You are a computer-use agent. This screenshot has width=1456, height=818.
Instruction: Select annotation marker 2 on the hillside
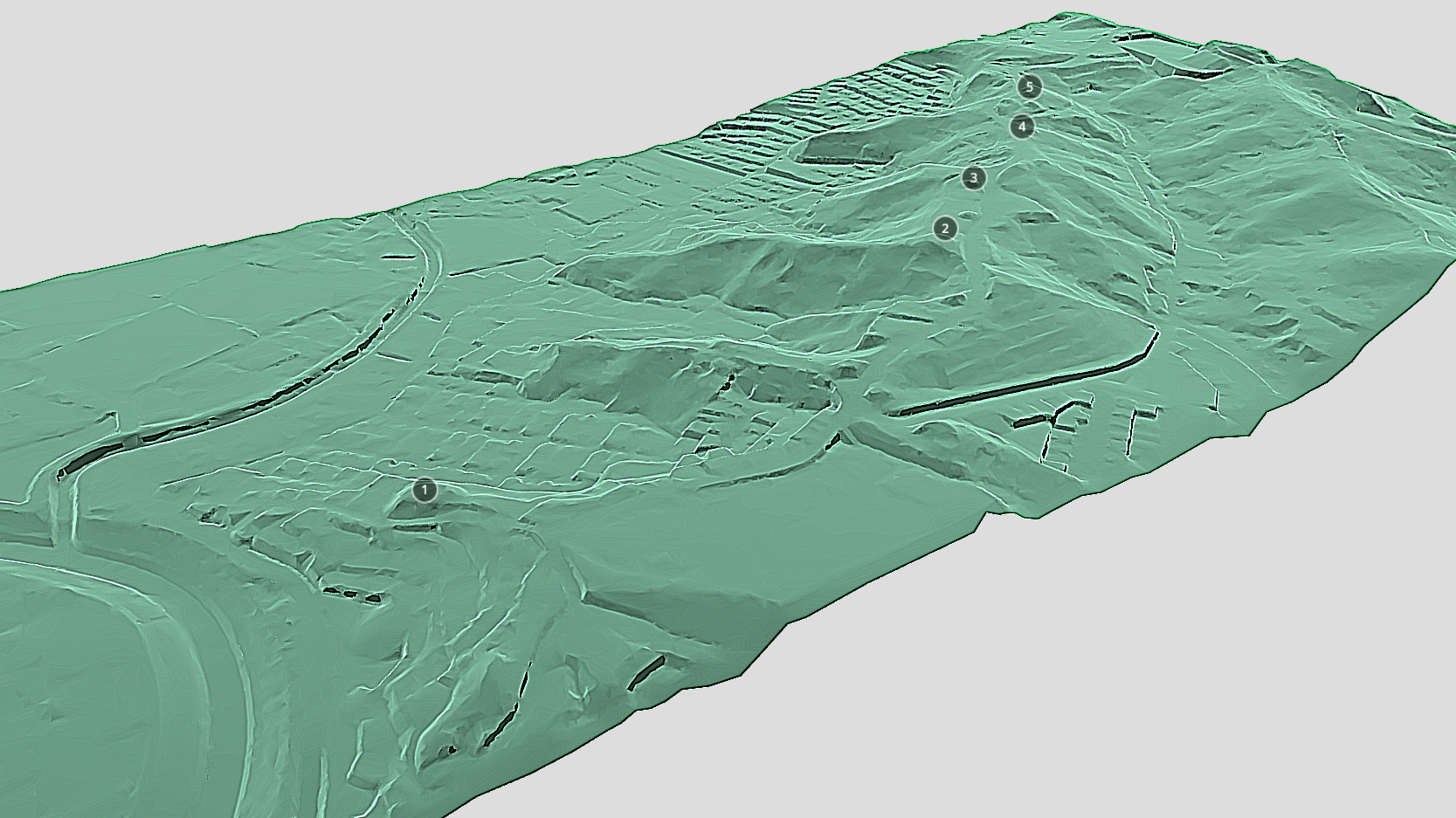(x=944, y=229)
